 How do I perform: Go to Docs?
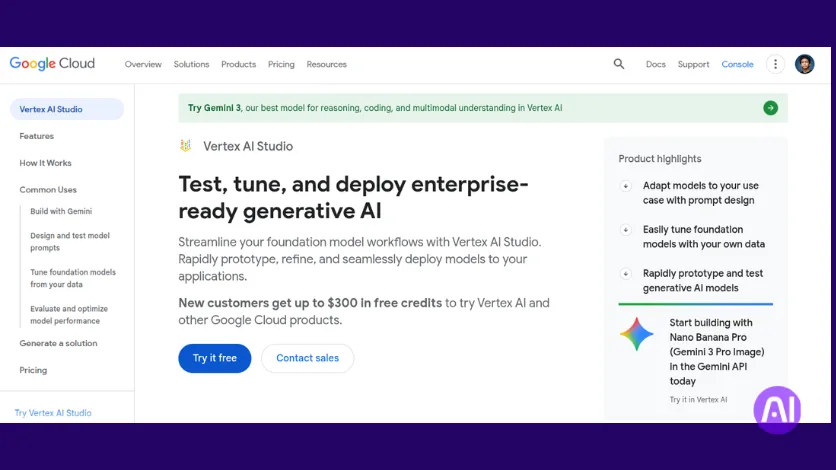[655, 64]
